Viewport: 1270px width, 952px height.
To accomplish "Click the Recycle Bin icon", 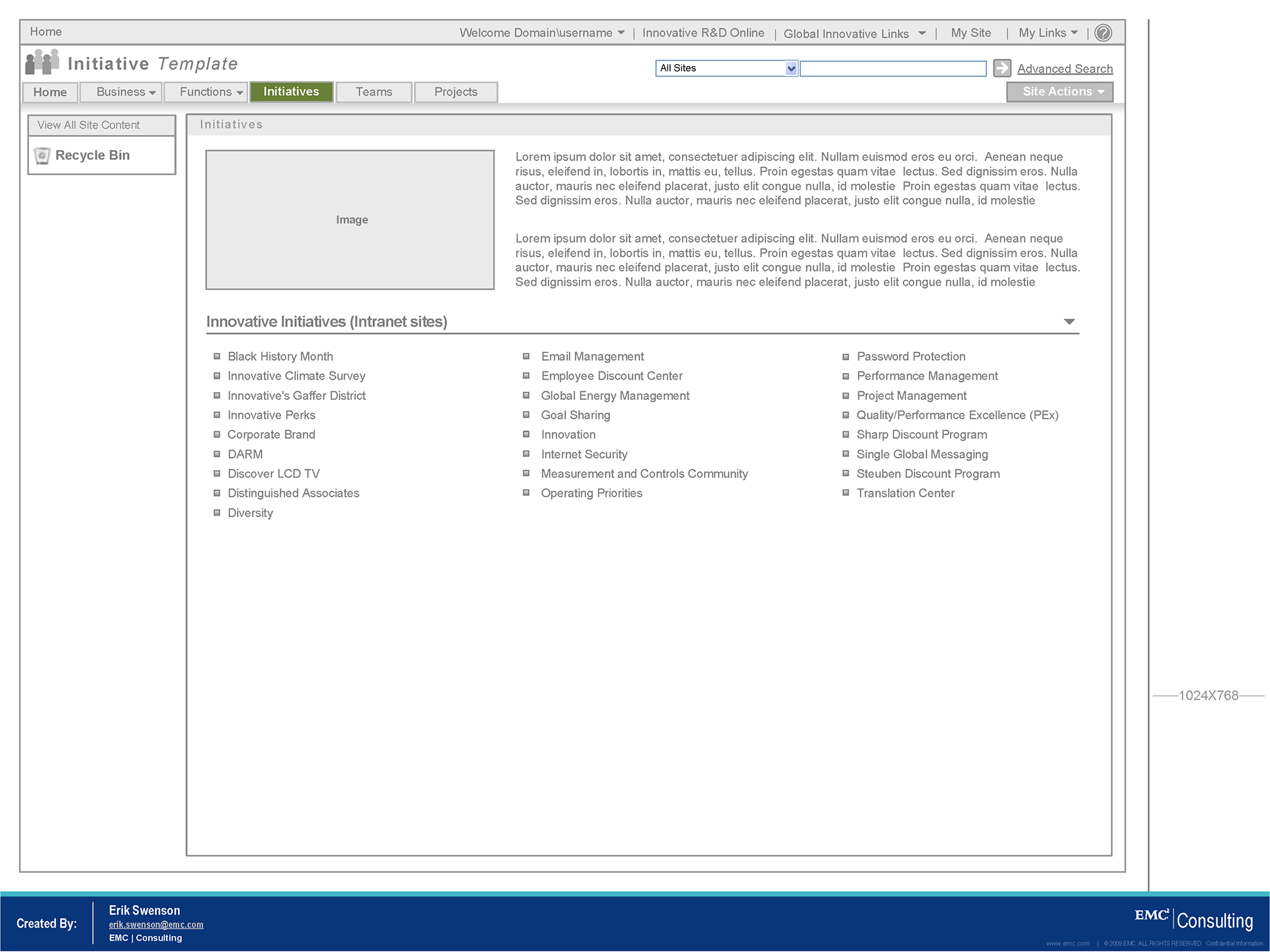I will pos(42,155).
